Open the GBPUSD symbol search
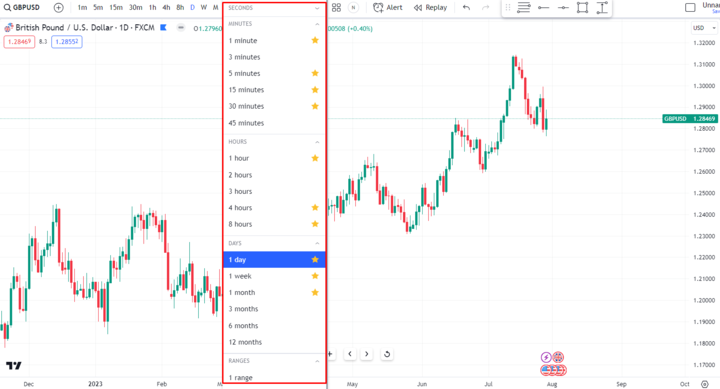This screenshot has width=720, height=389. tap(22, 8)
